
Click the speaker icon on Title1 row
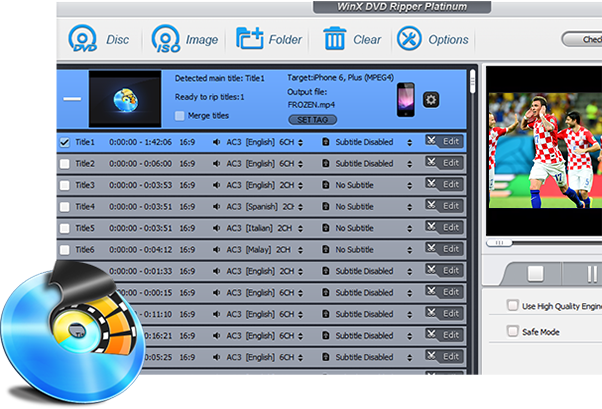217,142
